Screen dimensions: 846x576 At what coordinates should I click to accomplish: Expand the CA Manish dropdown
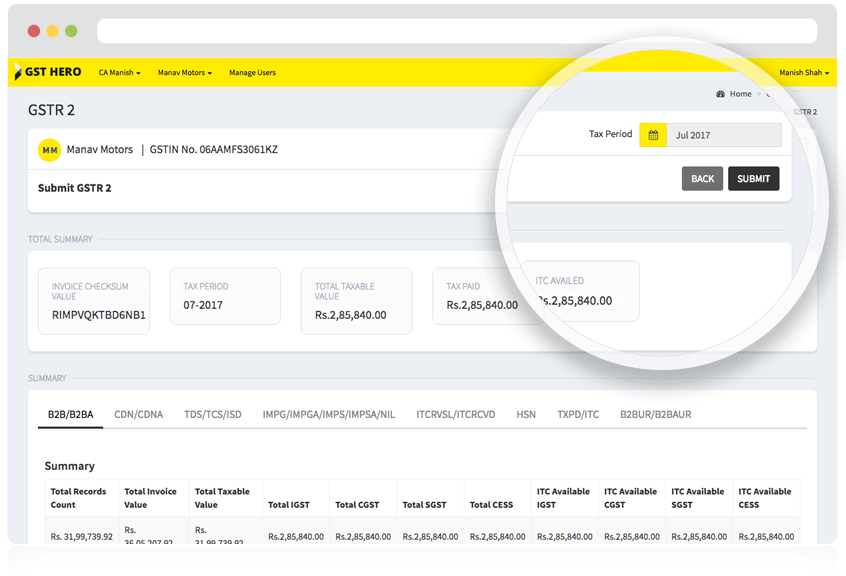119,72
